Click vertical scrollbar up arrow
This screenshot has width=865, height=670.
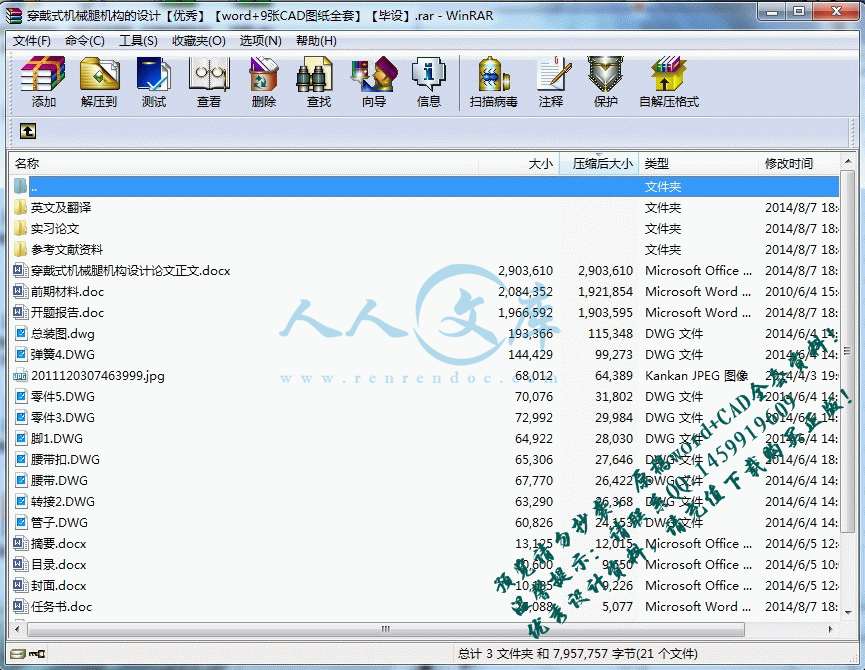point(847,161)
